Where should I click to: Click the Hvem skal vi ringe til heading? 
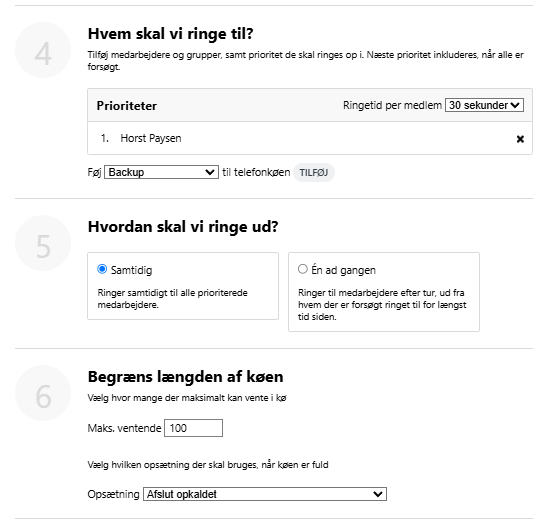click(171, 34)
